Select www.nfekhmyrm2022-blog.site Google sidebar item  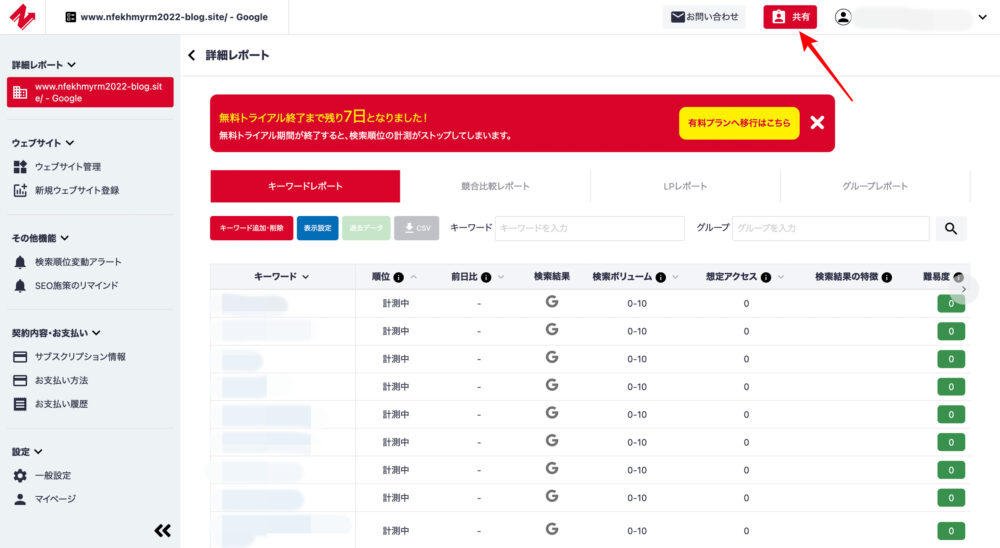90,92
